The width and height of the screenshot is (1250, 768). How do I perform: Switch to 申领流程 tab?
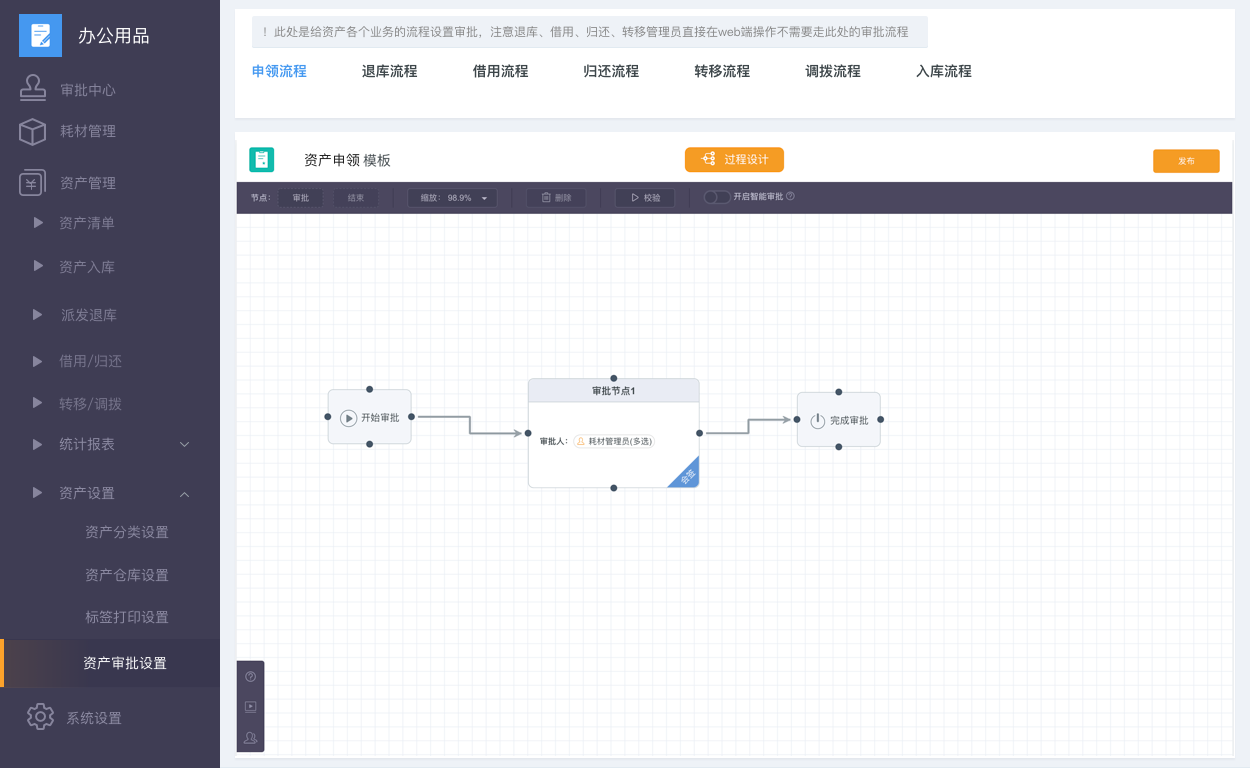279,71
